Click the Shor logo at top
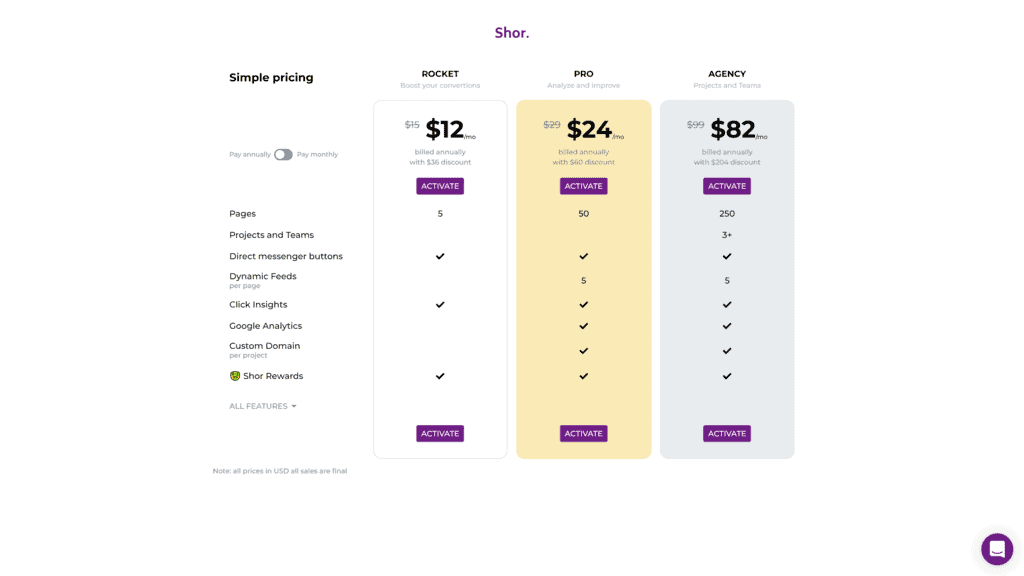Screen dimensions: 1024x576 [x=511, y=33]
